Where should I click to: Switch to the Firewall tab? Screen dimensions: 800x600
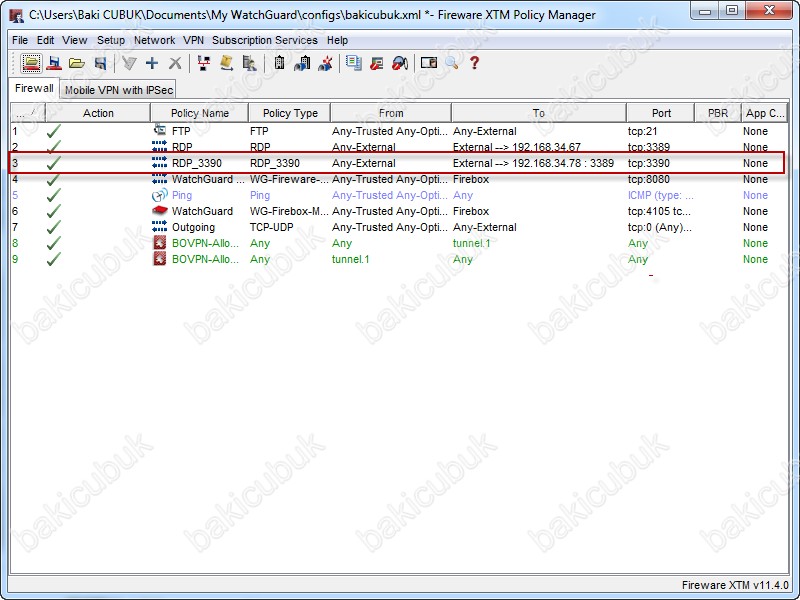click(34, 88)
